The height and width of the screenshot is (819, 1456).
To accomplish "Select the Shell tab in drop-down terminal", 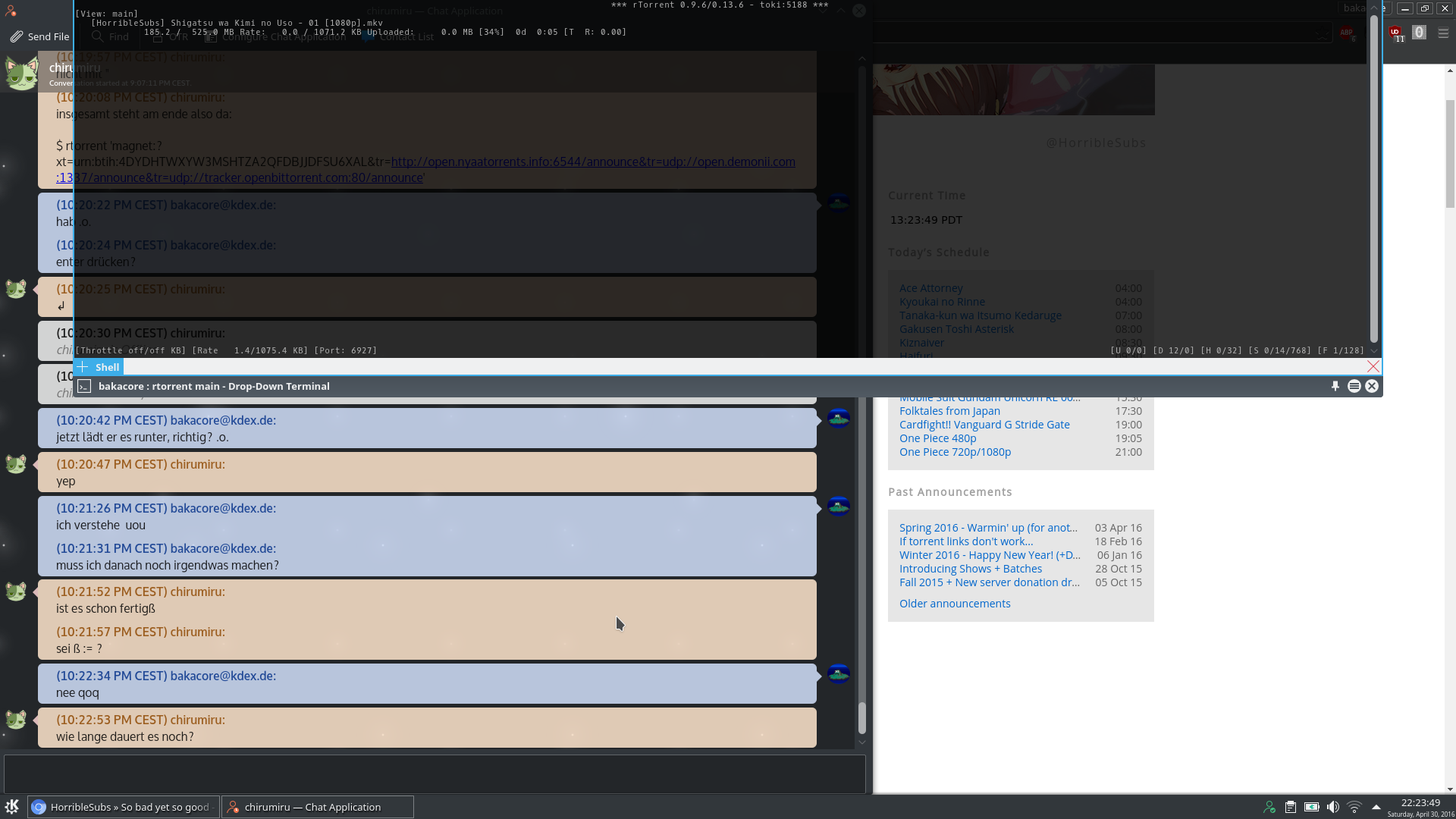I will tap(107, 367).
